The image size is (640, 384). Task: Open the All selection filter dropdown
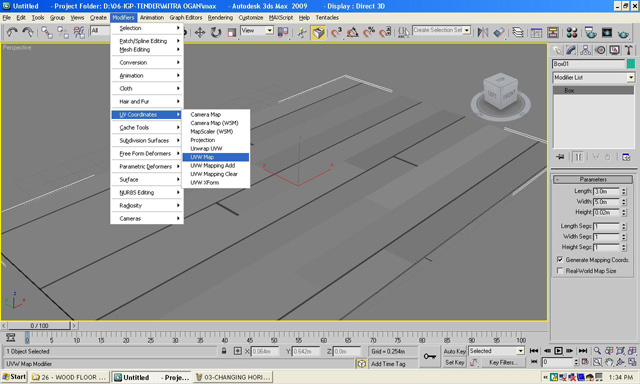(100, 30)
